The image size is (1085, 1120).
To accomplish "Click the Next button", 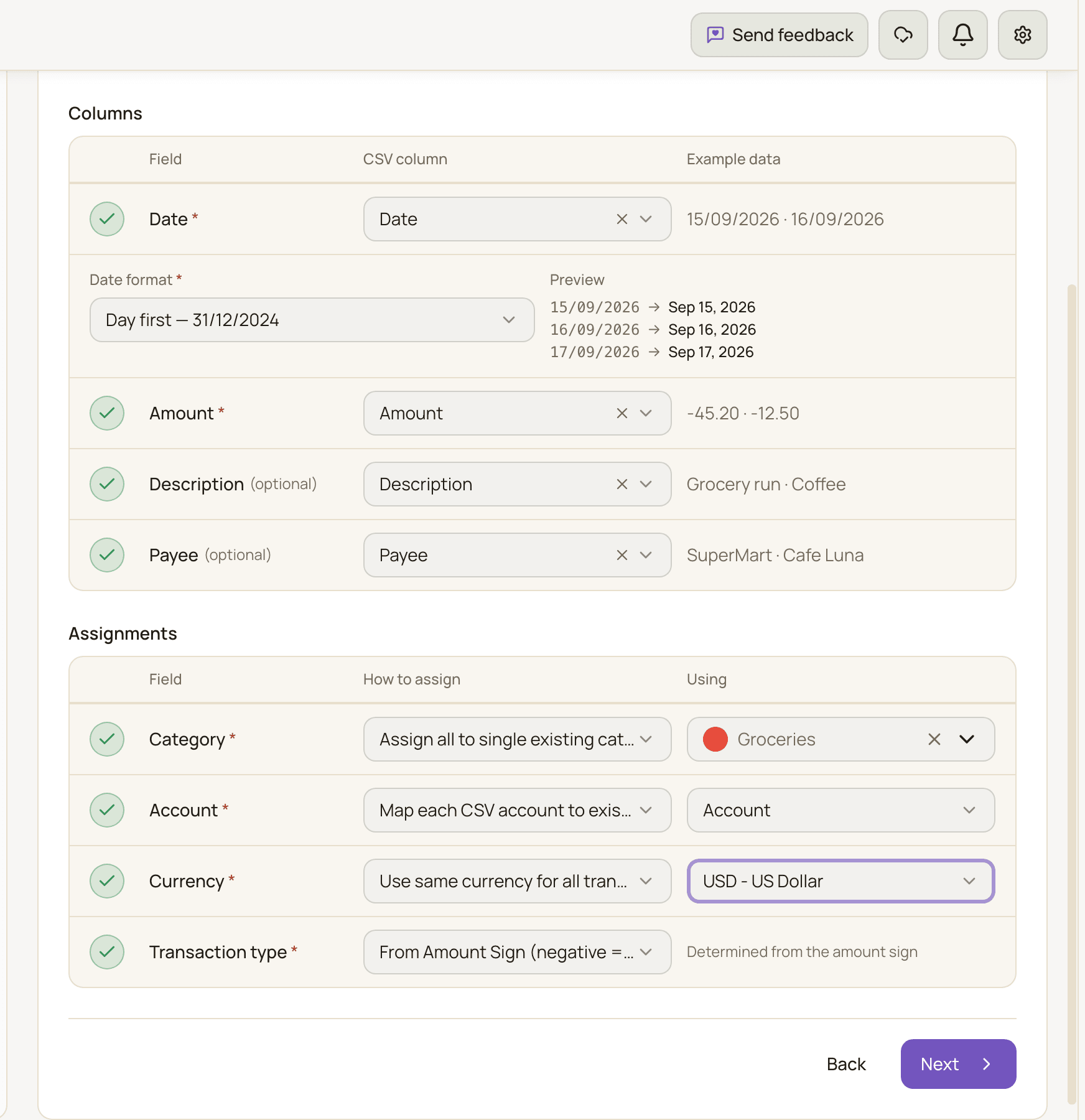I will click(958, 1064).
